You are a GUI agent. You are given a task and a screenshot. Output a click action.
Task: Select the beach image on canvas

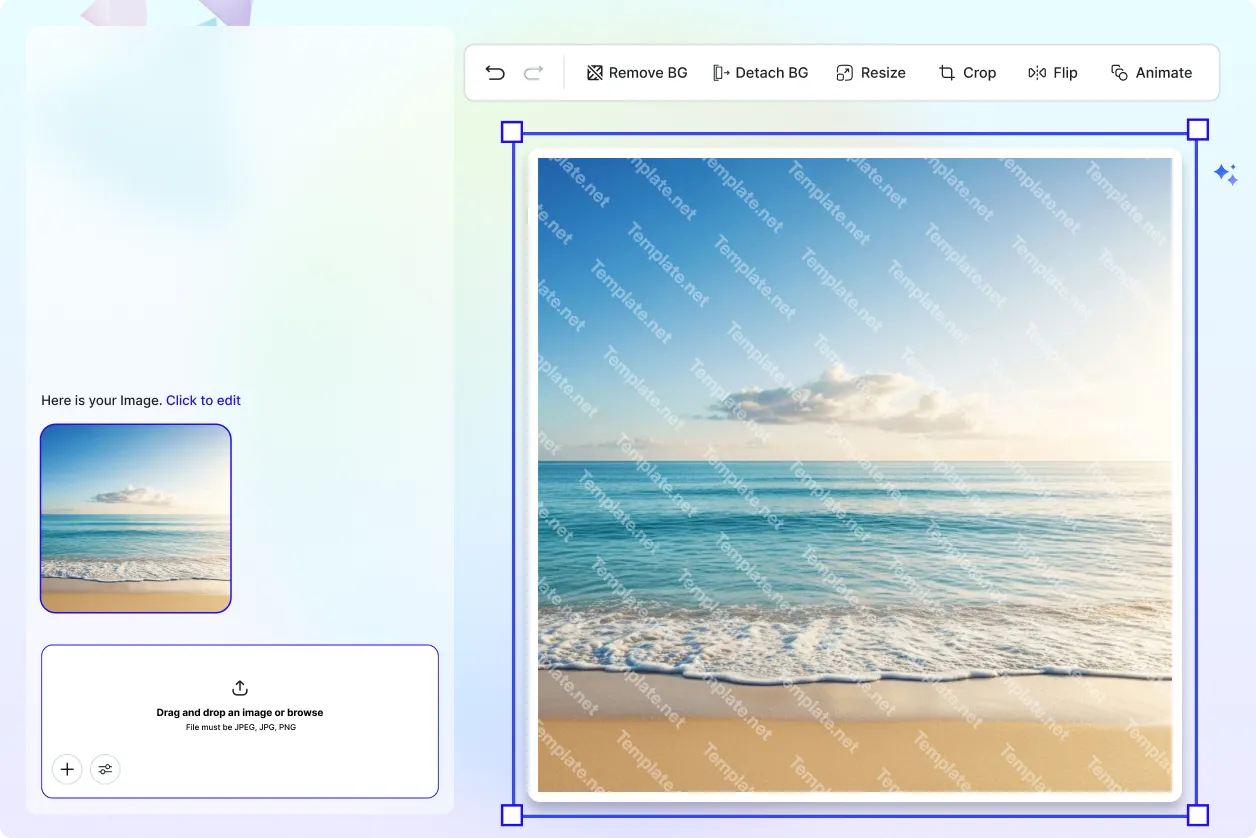pos(855,475)
